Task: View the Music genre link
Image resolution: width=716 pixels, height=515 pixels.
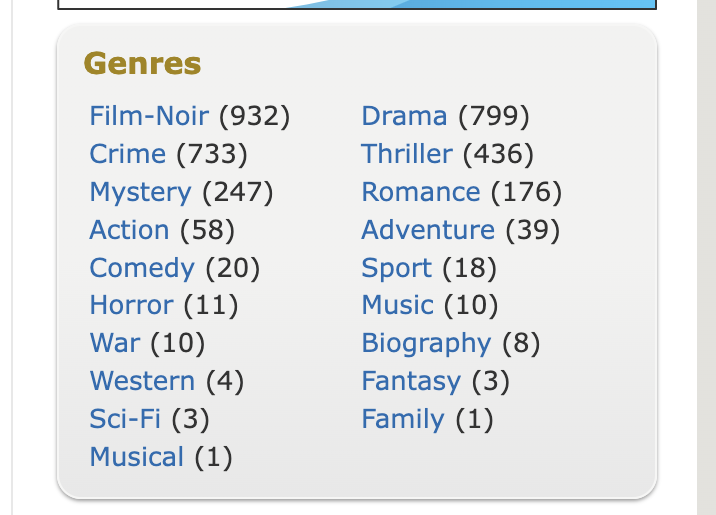Action: point(397,305)
